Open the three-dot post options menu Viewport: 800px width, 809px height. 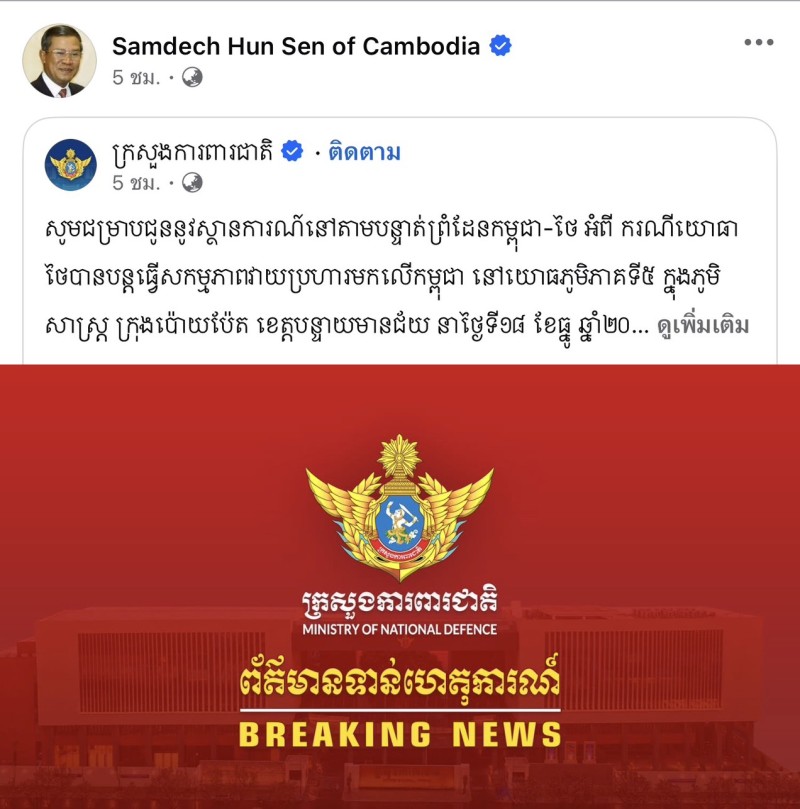(x=758, y=42)
